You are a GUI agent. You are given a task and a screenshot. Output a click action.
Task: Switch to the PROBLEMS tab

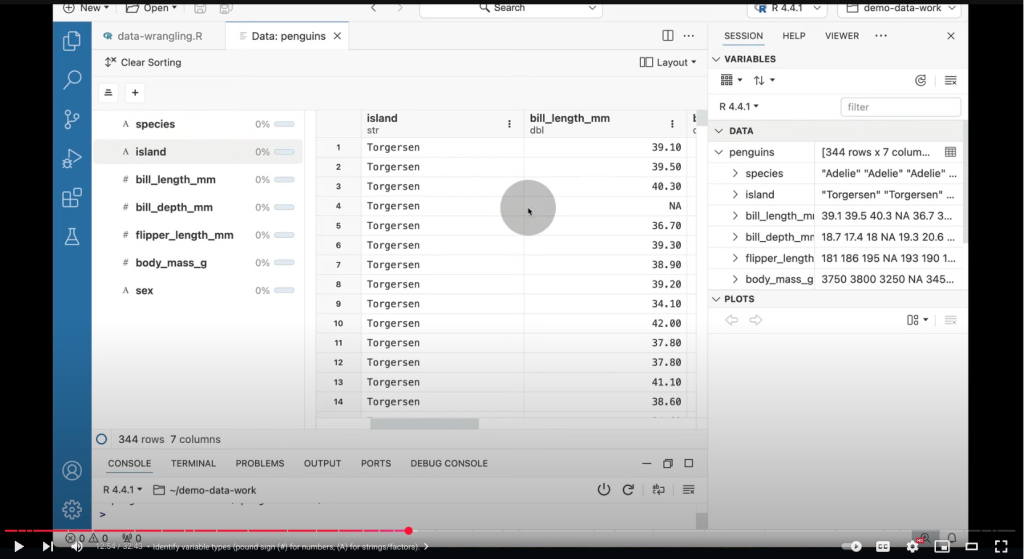pyautogui.click(x=260, y=463)
